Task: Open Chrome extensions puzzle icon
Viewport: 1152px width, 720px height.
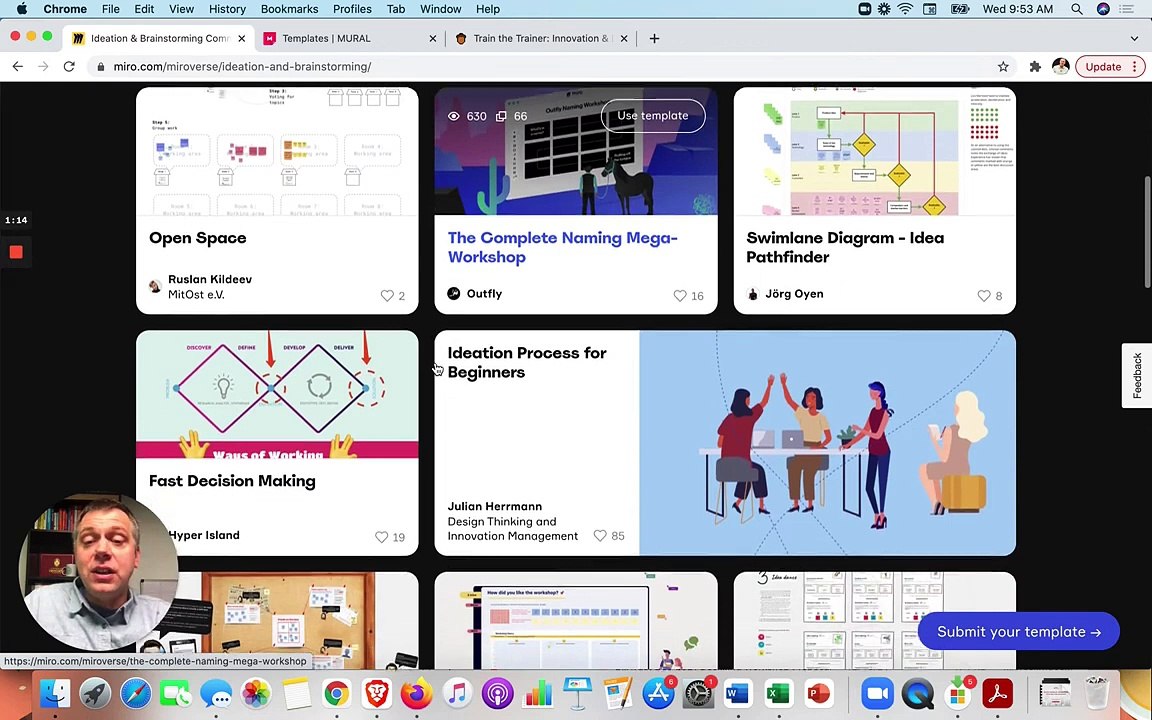Action: [x=1035, y=67]
